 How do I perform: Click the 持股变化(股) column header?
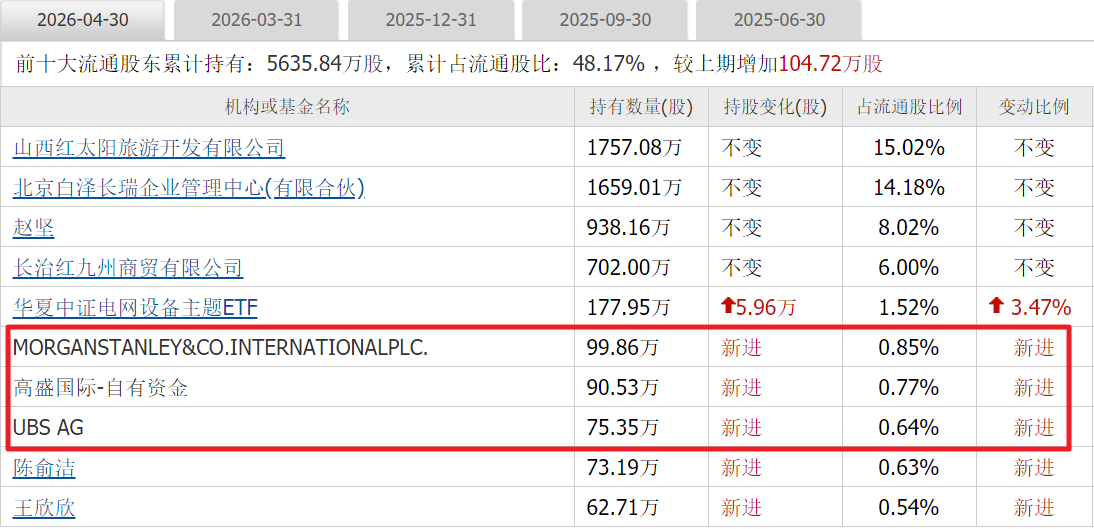[775, 107]
